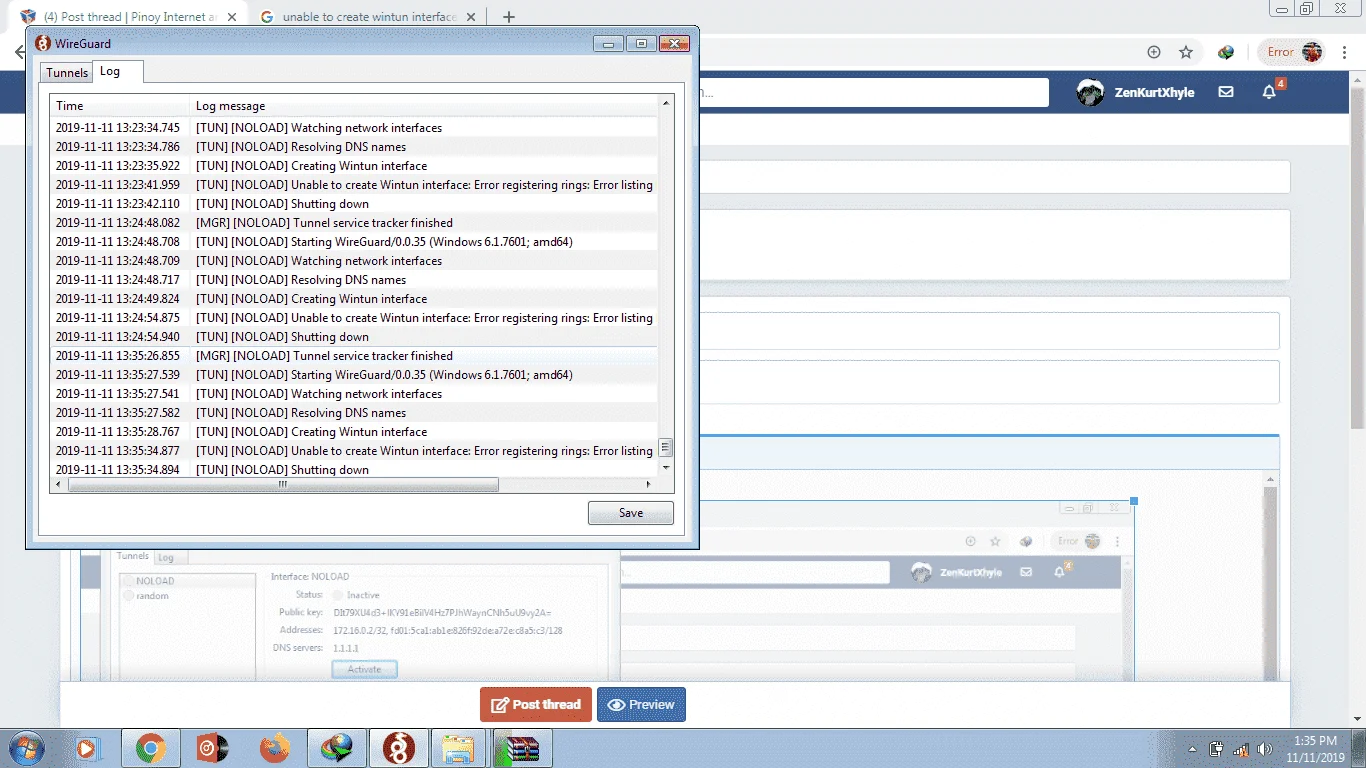Image resolution: width=1366 pixels, height=768 pixels.
Task: Show hidden system tray icons
Action: coord(1192,749)
